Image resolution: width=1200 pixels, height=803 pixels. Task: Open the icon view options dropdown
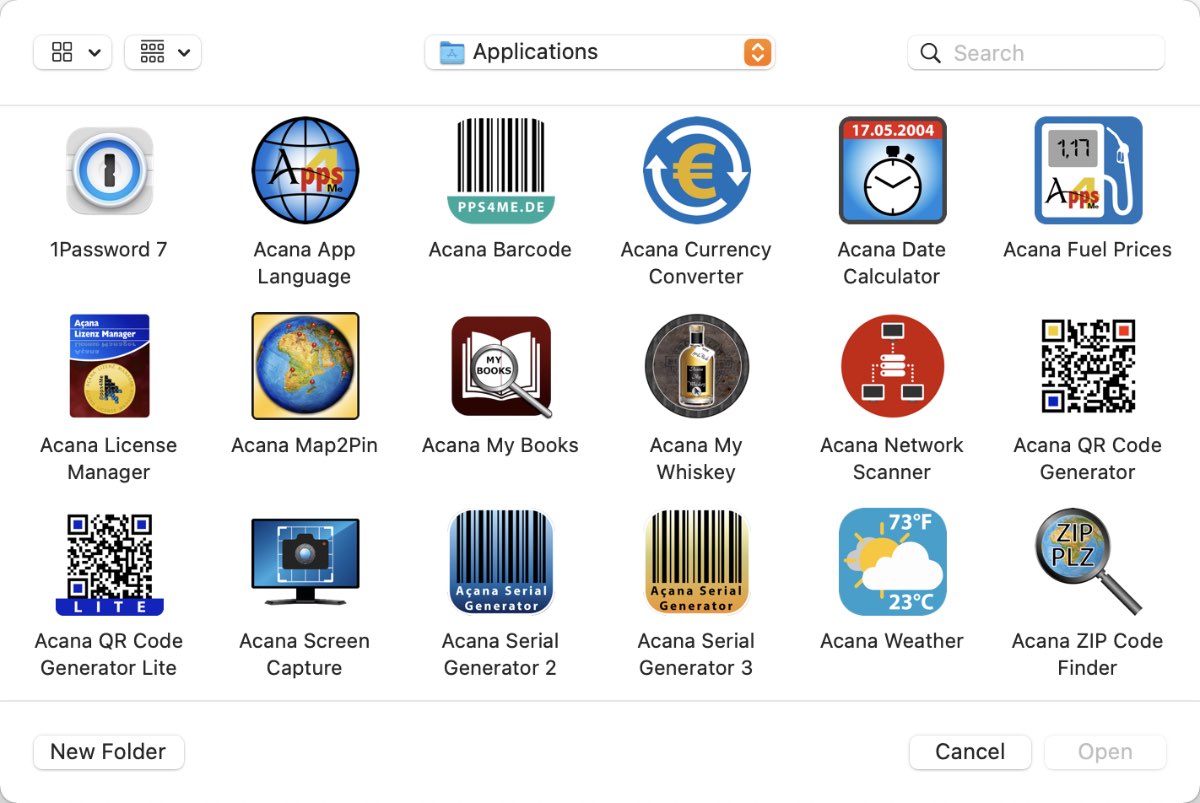(72, 53)
